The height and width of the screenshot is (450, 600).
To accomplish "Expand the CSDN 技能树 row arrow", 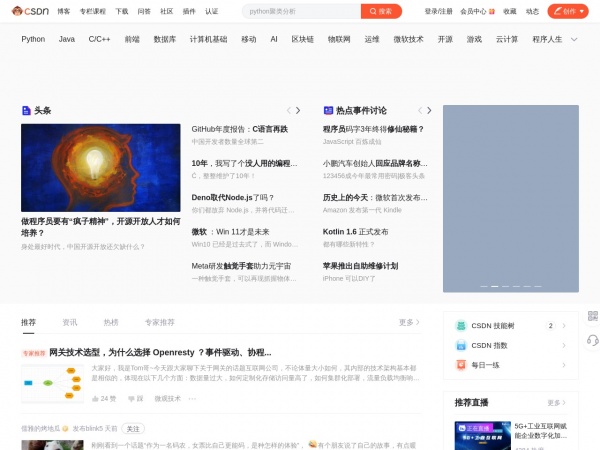I will click(564, 326).
